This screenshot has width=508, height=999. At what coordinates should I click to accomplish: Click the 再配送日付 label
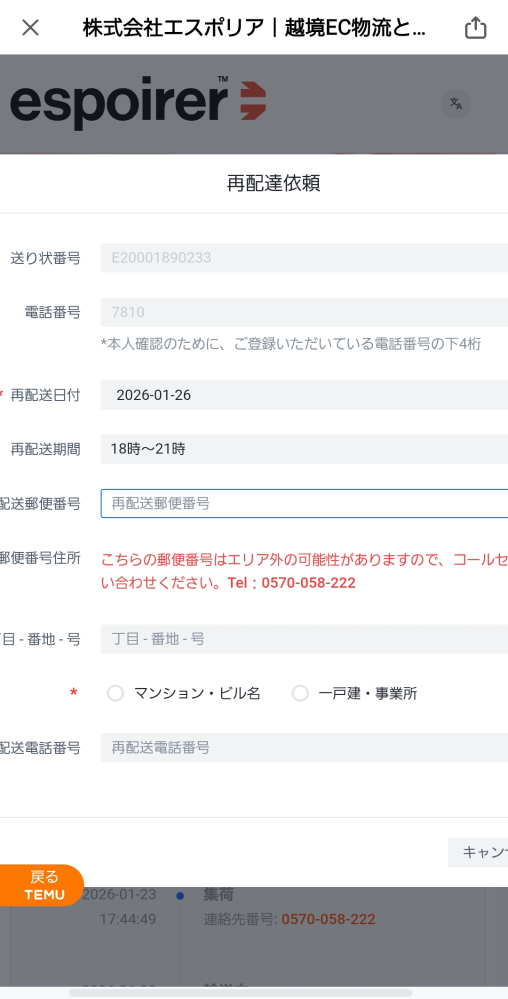click(45, 395)
